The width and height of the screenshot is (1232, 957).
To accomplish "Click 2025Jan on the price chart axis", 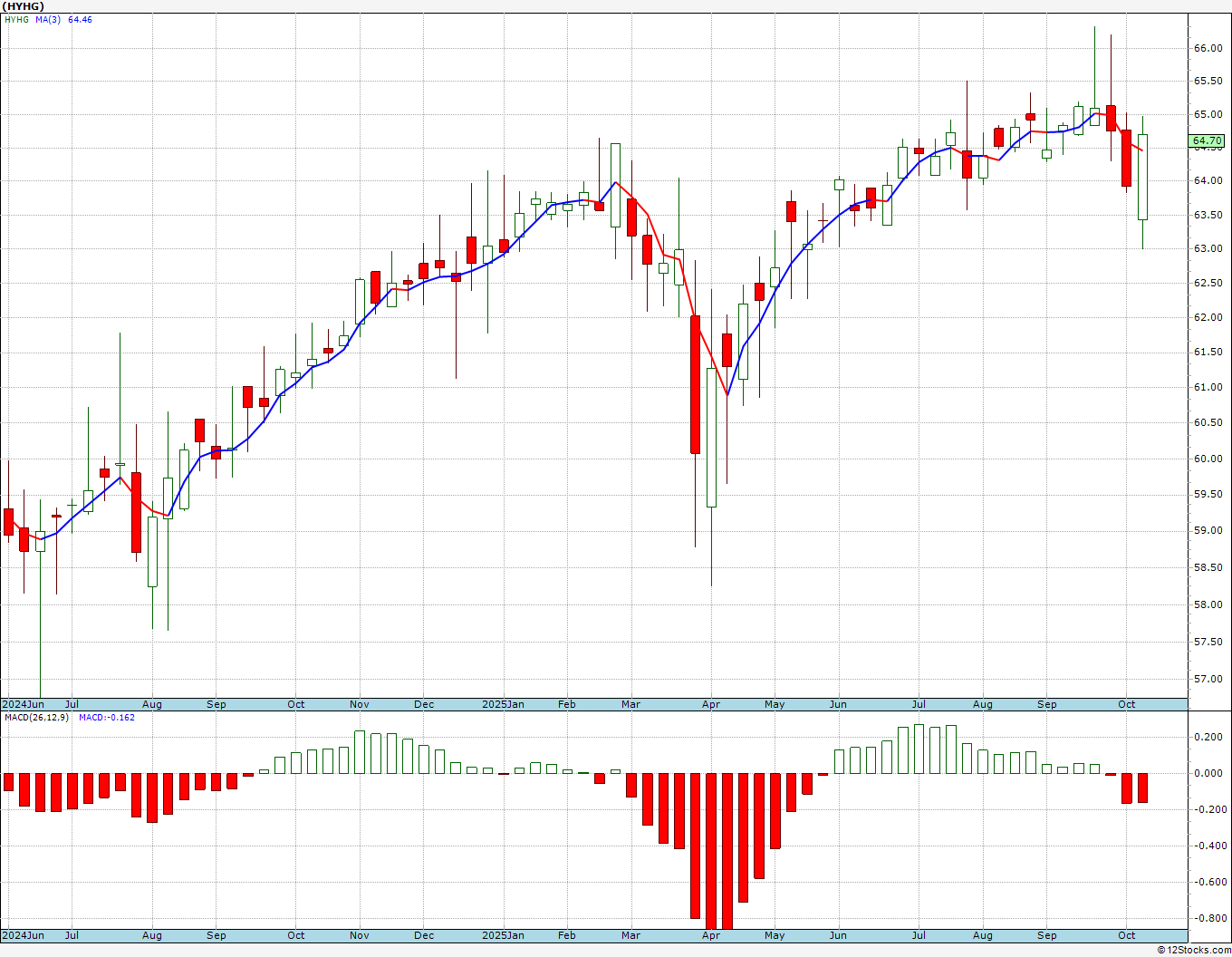I will (x=503, y=704).
